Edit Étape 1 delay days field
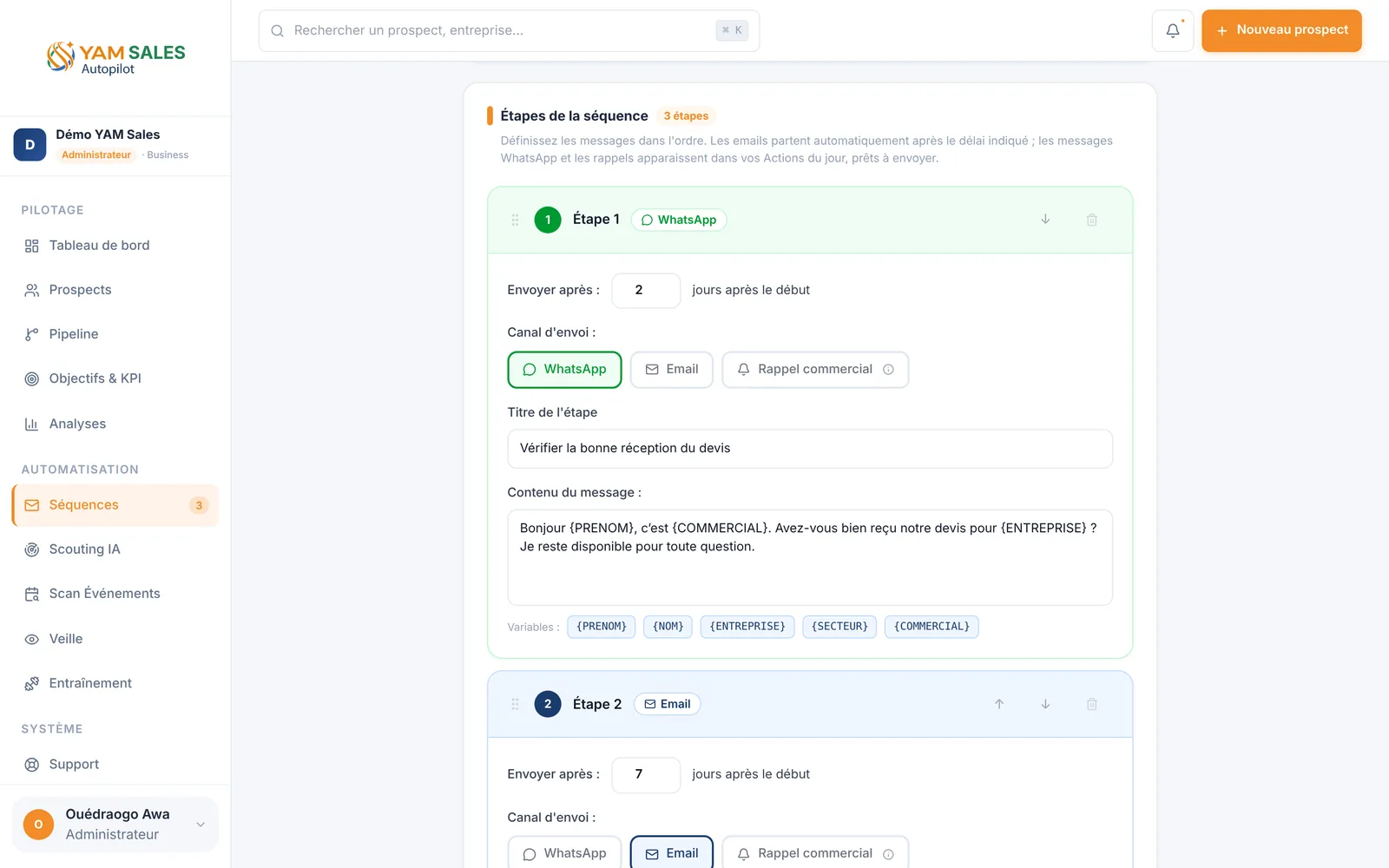Image resolution: width=1389 pixels, height=868 pixels. (646, 291)
